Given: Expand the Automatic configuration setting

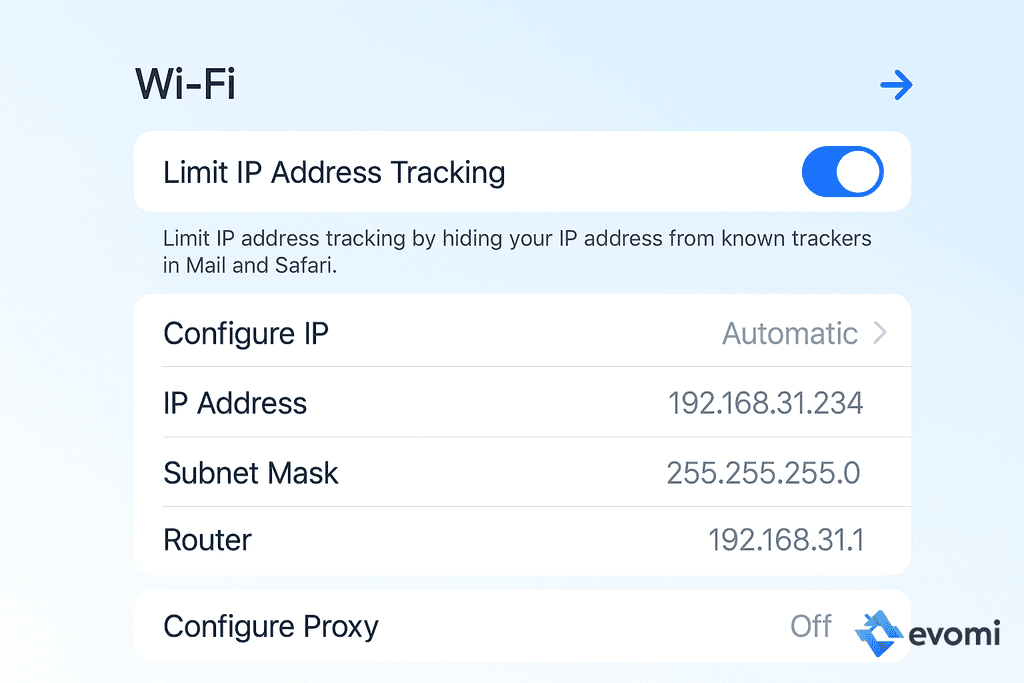Looking at the screenshot, I should point(790,331).
